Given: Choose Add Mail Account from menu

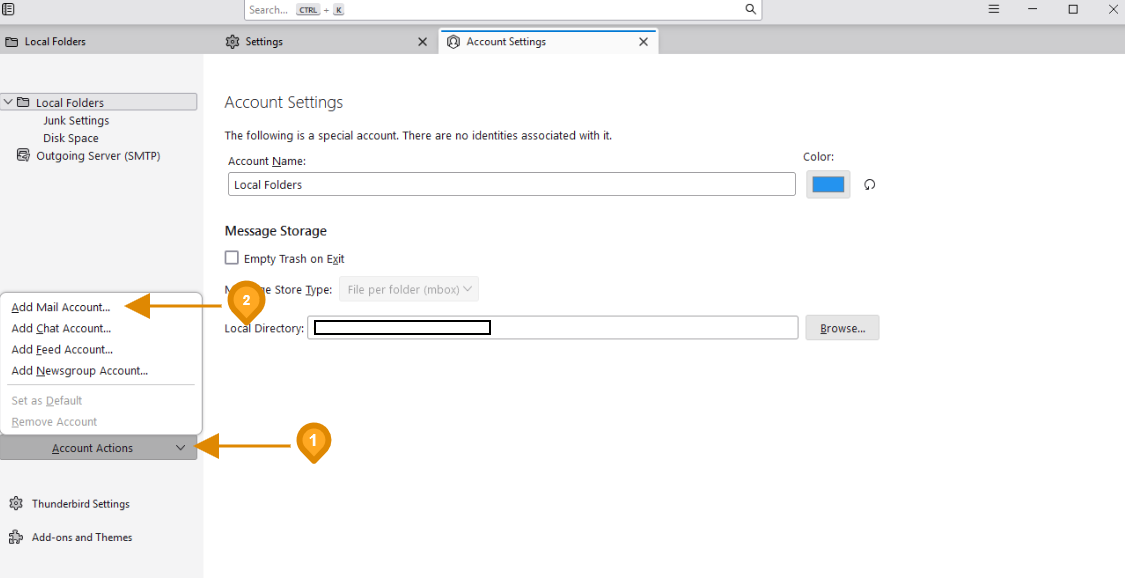Looking at the screenshot, I should (x=61, y=307).
